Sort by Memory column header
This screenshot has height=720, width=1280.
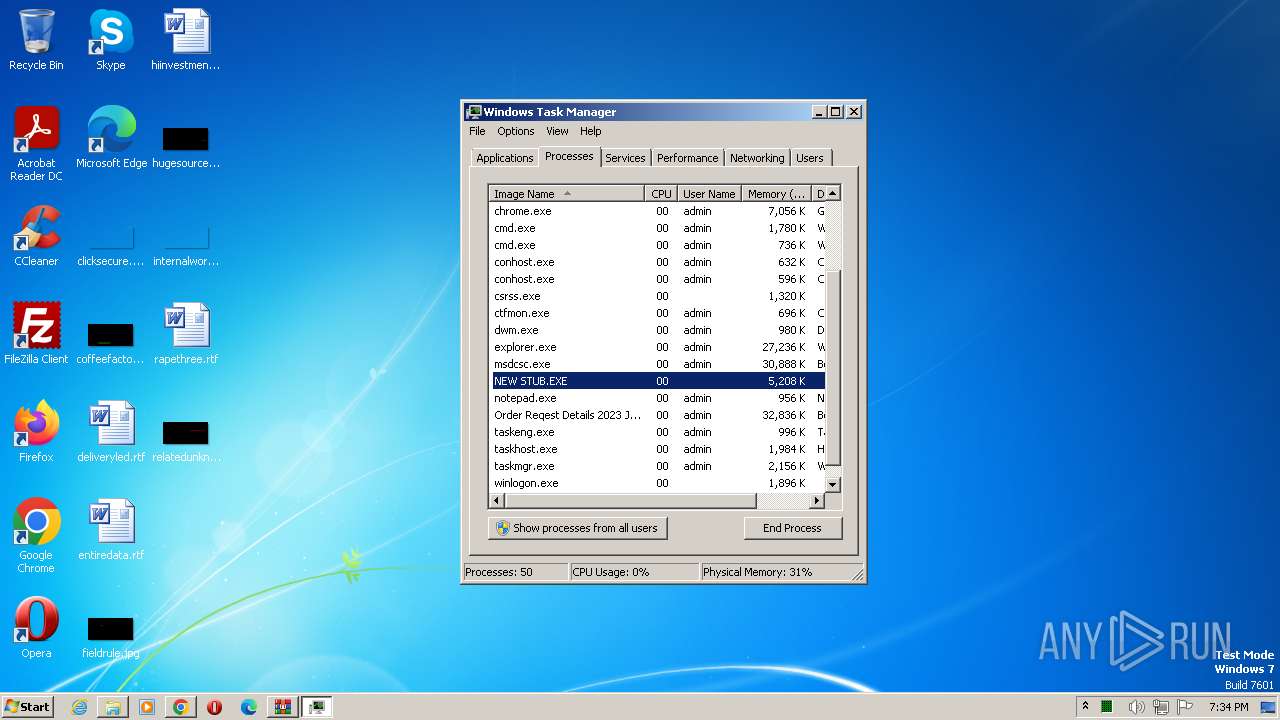[776, 194]
